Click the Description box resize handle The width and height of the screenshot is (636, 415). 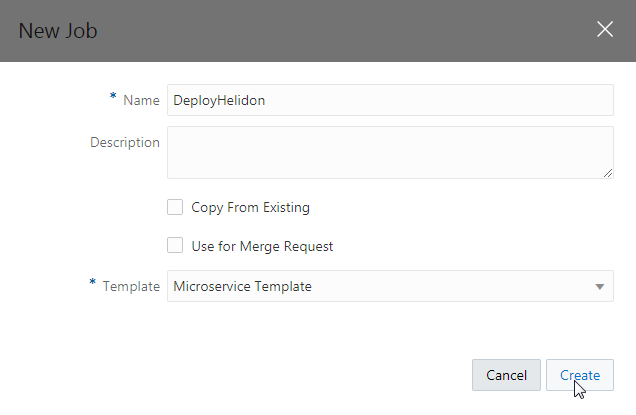tap(607, 172)
